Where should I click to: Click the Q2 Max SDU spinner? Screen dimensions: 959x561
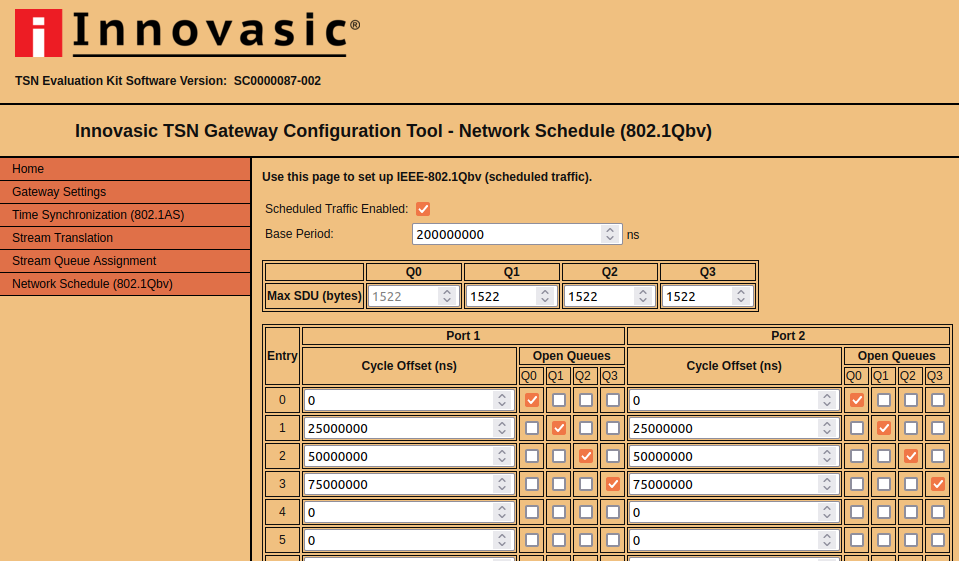(642, 297)
